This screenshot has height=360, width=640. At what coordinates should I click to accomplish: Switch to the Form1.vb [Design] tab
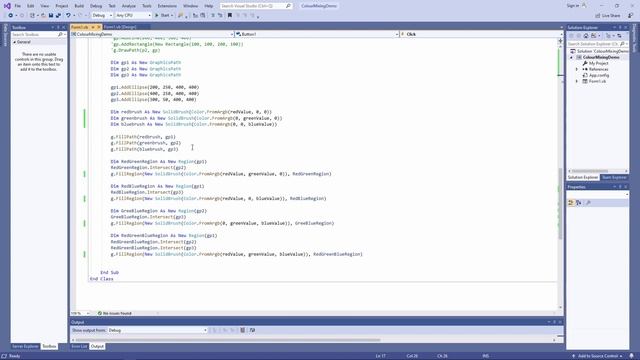pyautogui.click(x=120, y=27)
